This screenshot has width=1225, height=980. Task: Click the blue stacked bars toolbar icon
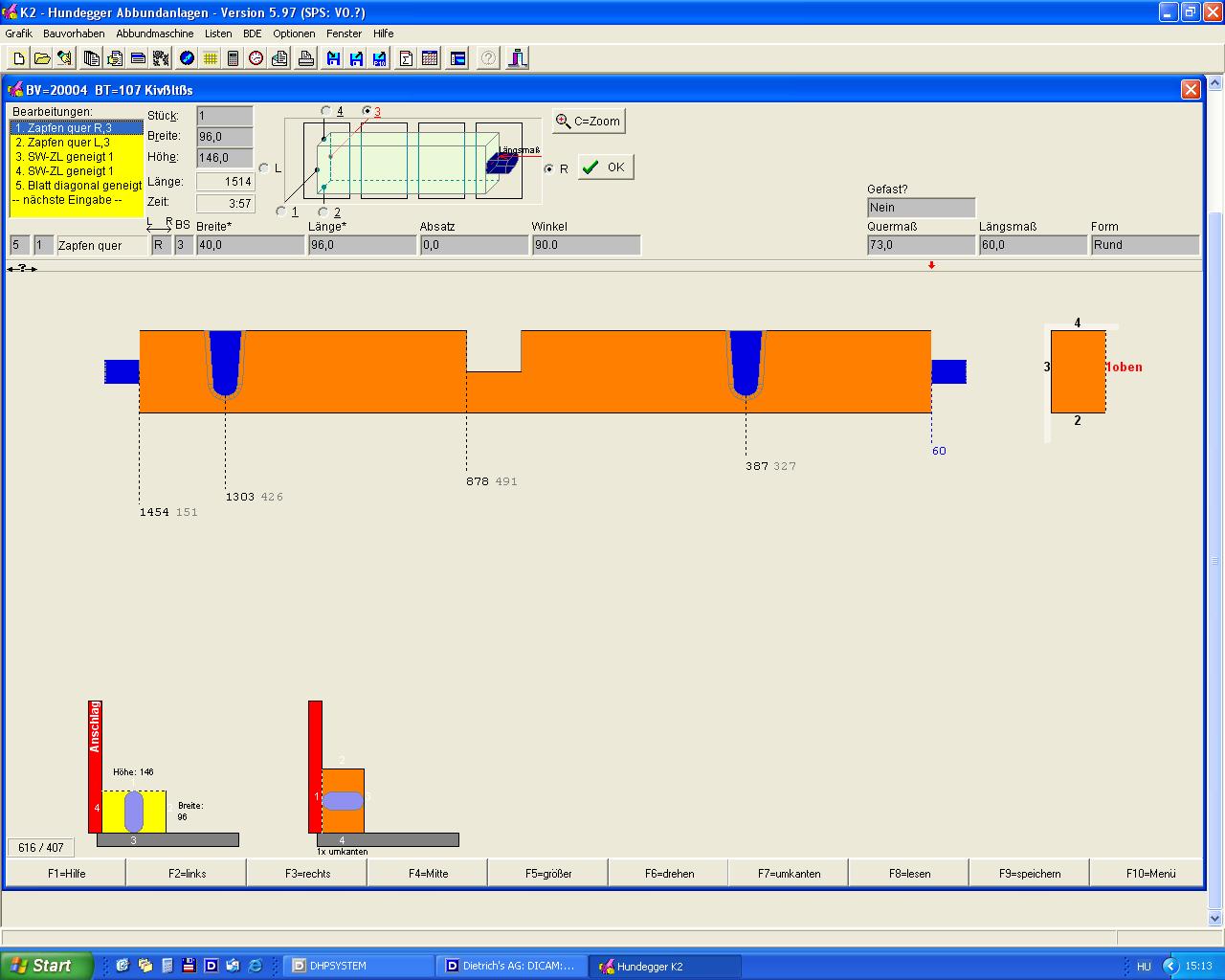point(138,58)
